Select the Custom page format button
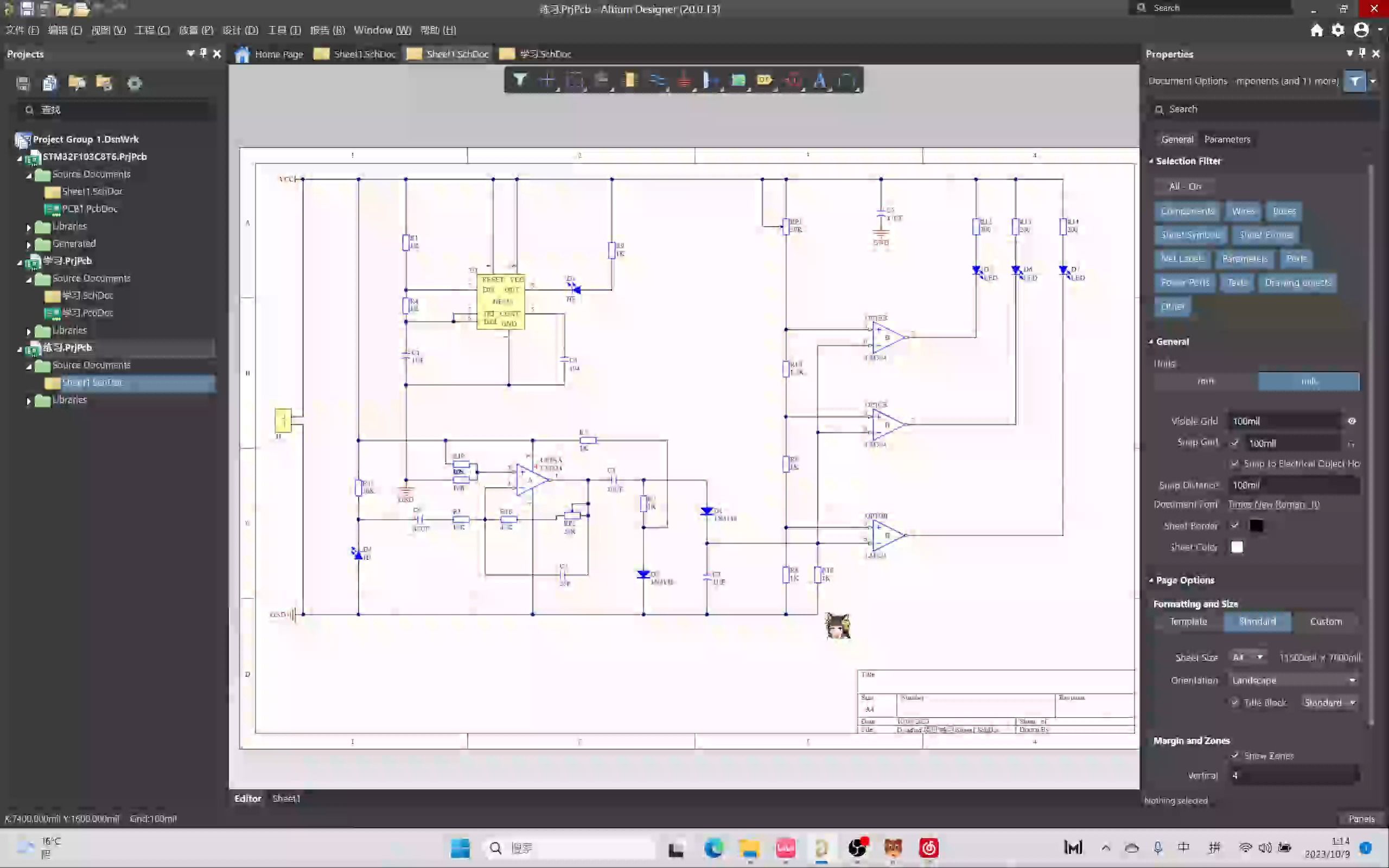This screenshot has height=868, width=1389. point(1326,622)
